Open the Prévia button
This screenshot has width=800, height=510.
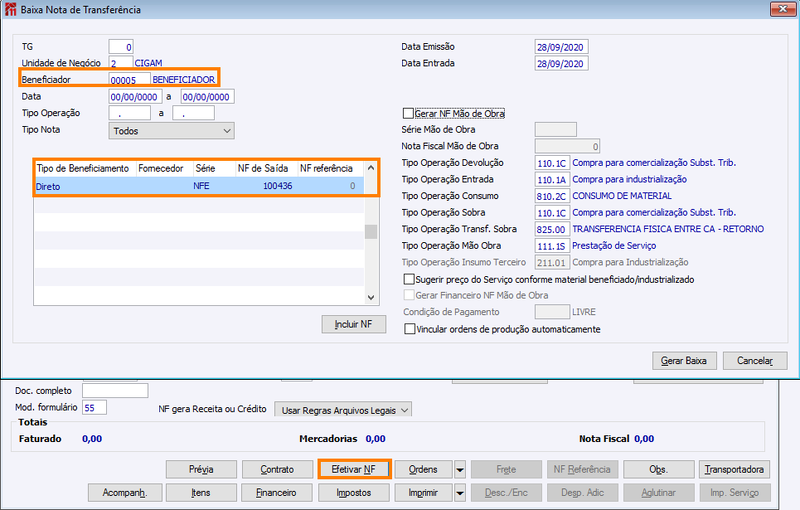click(x=202, y=469)
